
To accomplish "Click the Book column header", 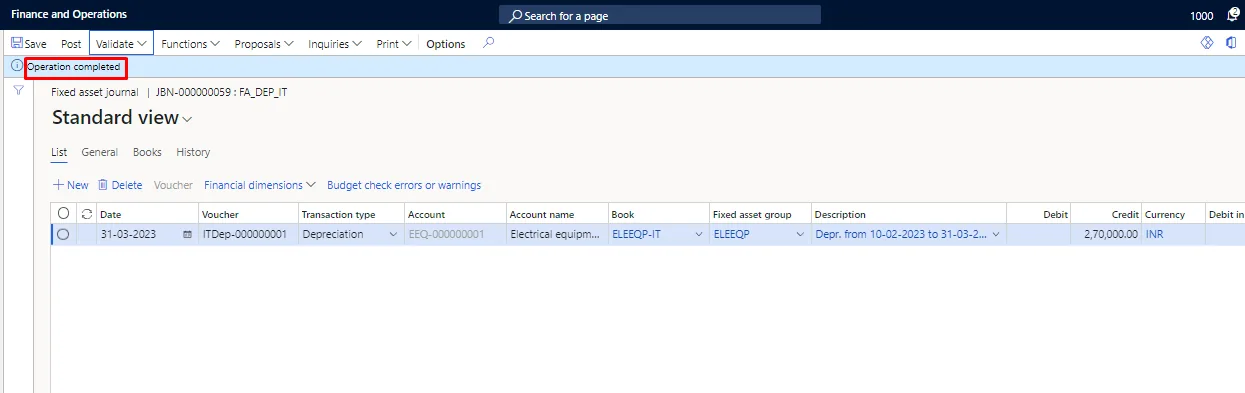I will point(623,214).
